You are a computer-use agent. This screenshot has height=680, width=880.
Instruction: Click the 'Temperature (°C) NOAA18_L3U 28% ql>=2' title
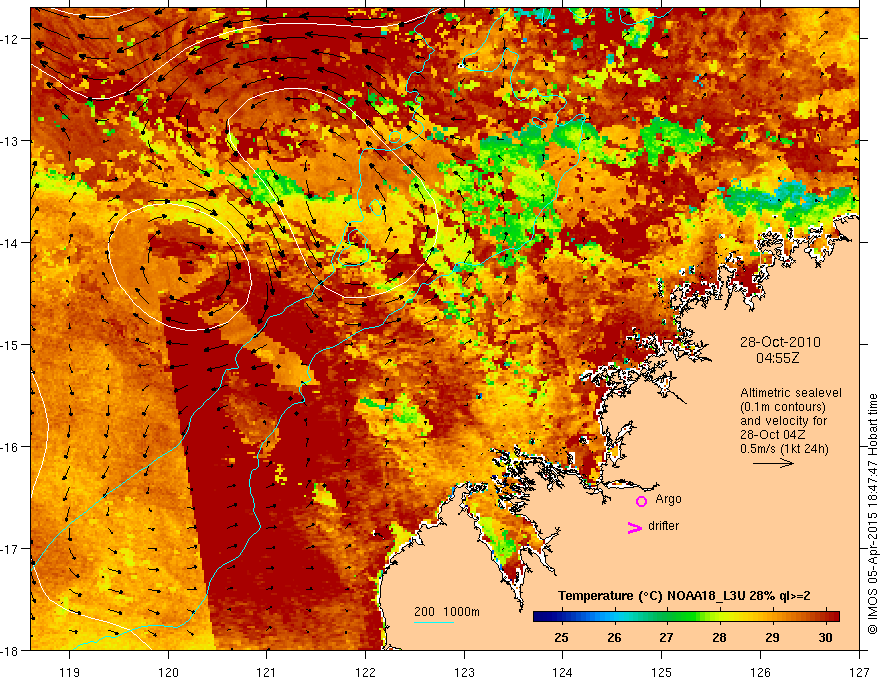[x=684, y=596]
